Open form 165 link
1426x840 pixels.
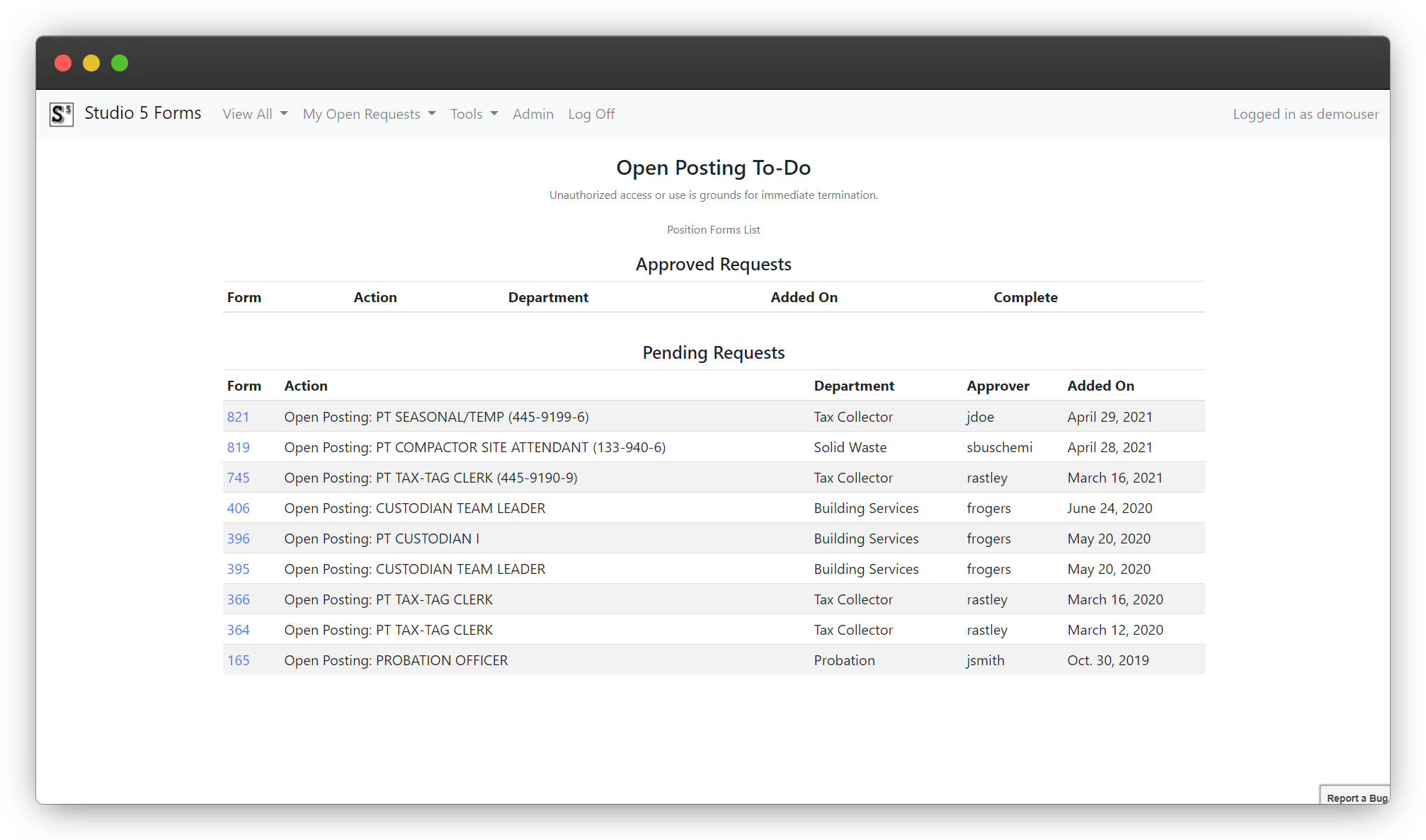238,660
